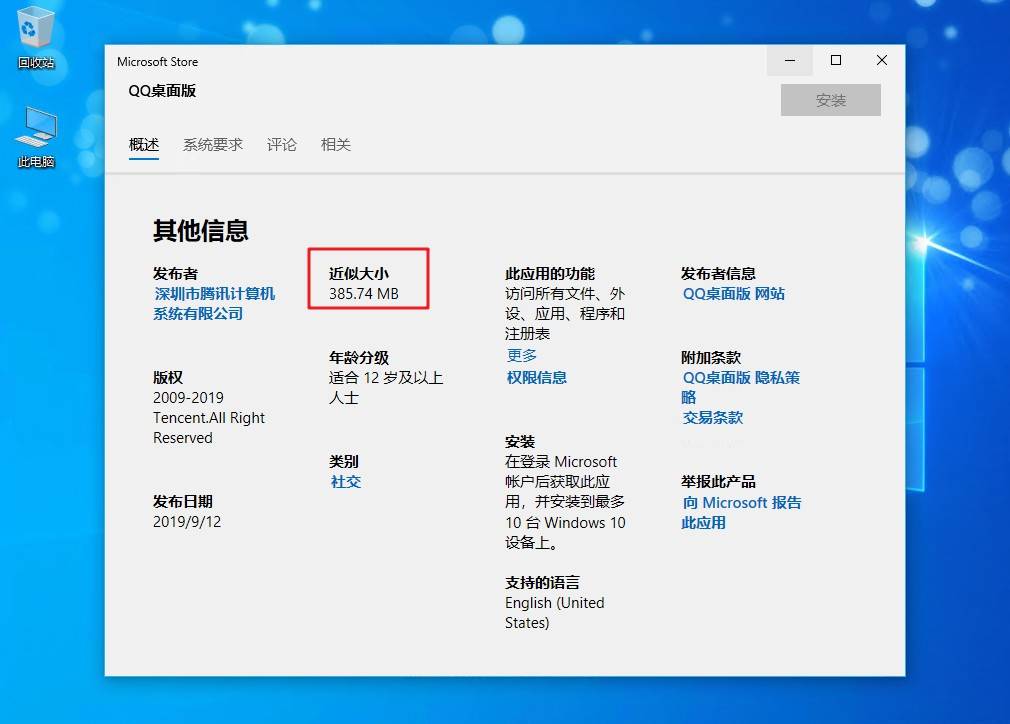Viewport: 1010px width, 724px height.
Task: Click the 近似大小 label
Action: tap(359, 273)
